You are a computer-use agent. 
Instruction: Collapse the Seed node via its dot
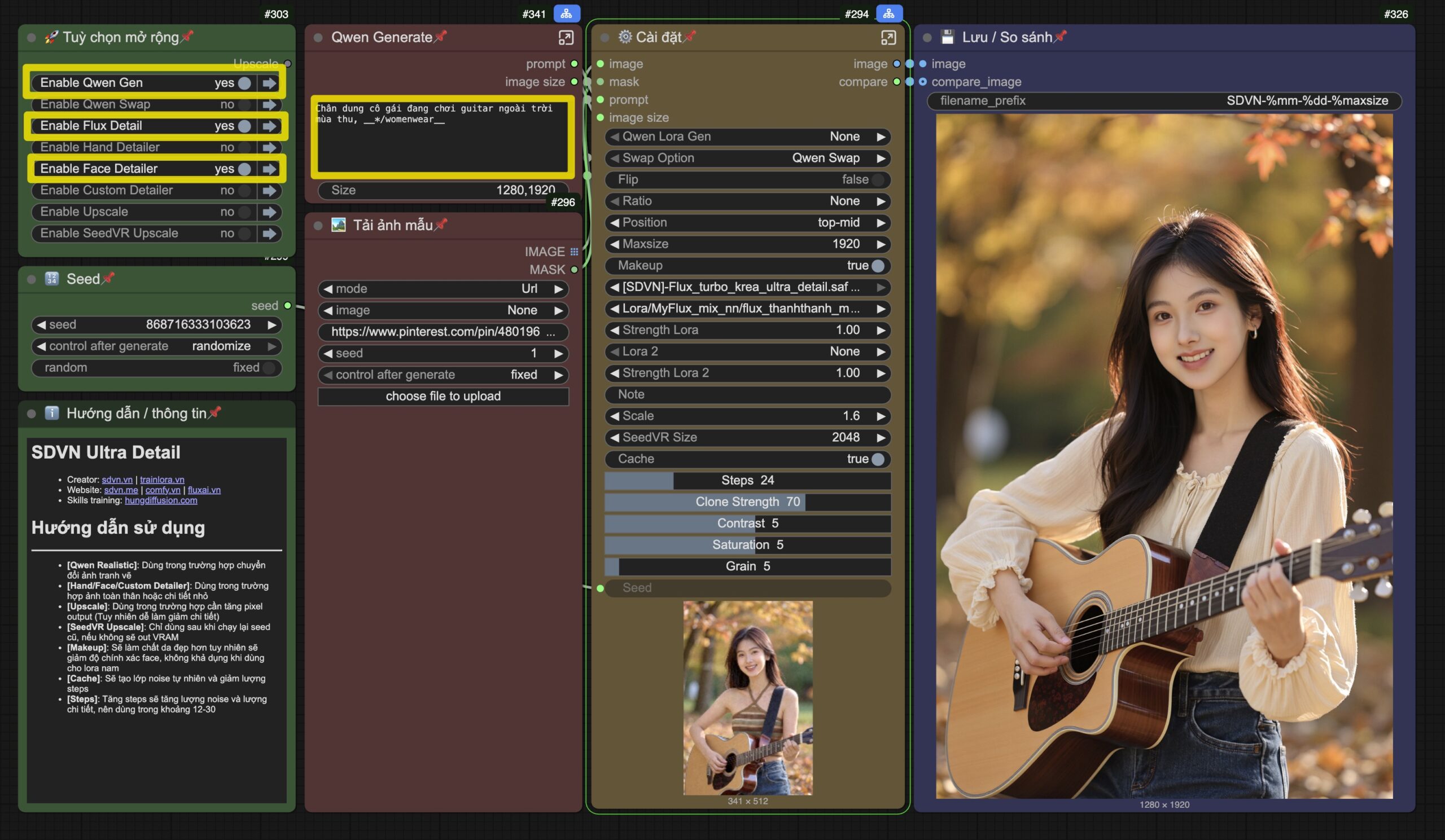[x=32, y=280]
